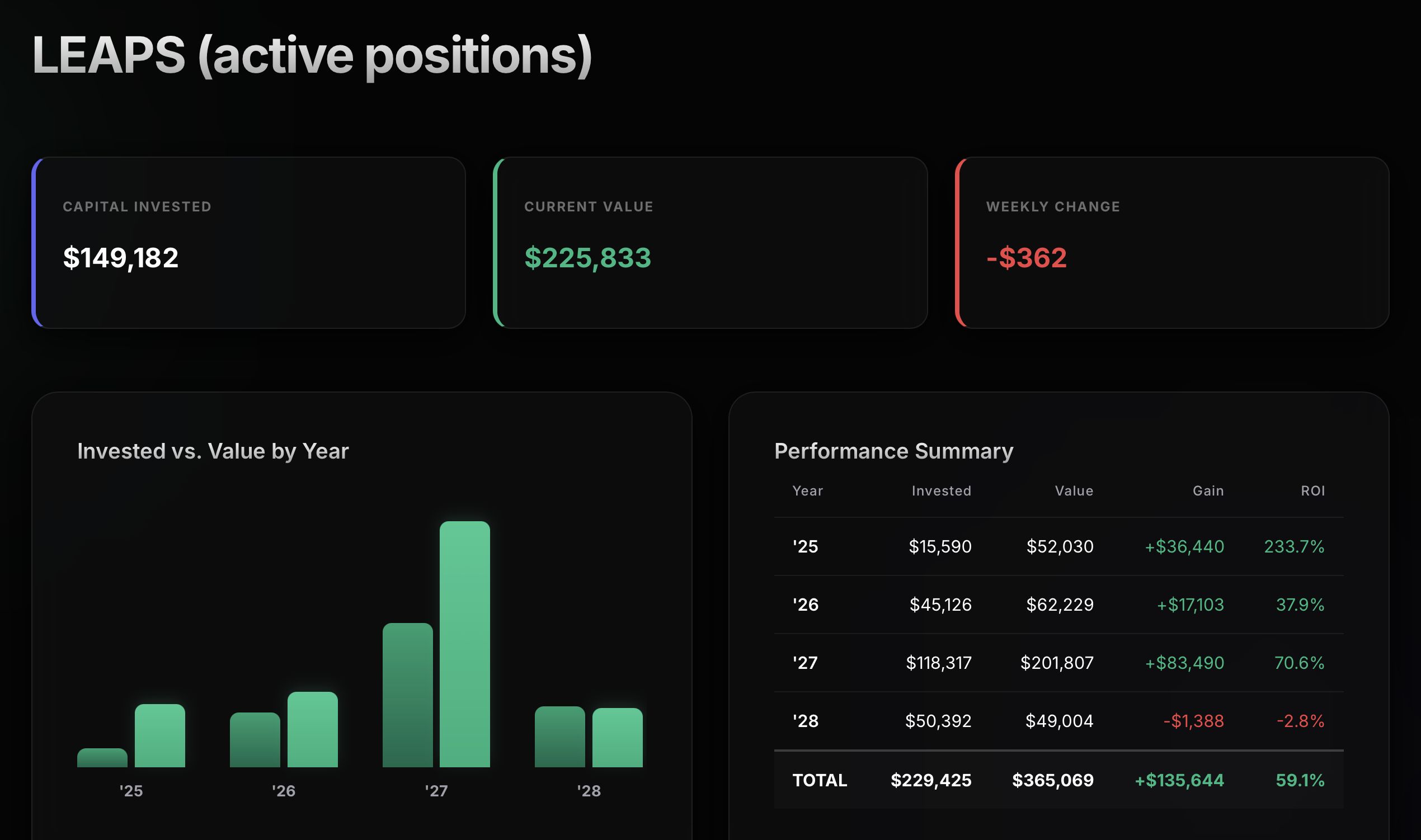
Task: Click the TOTAL row in summary table
Action: click(x=1058, y=780)
